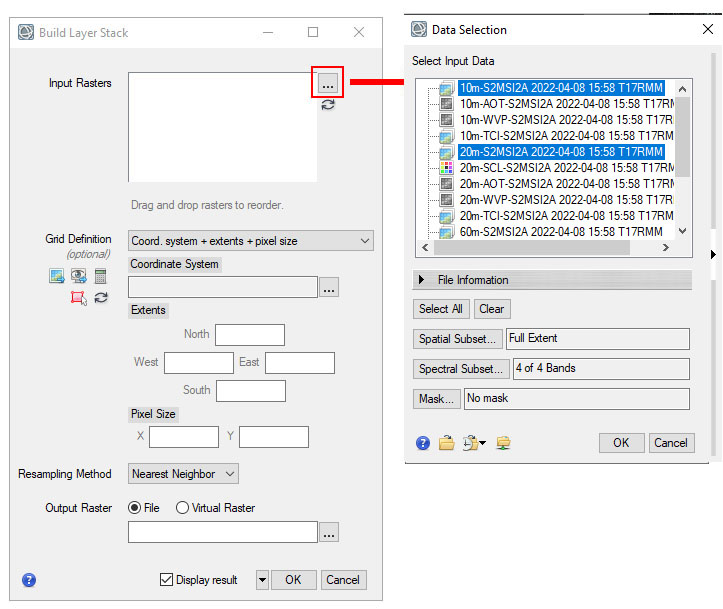Click the Spatial Subset... button
Screen dimensions: 723x609
(458, 339)
